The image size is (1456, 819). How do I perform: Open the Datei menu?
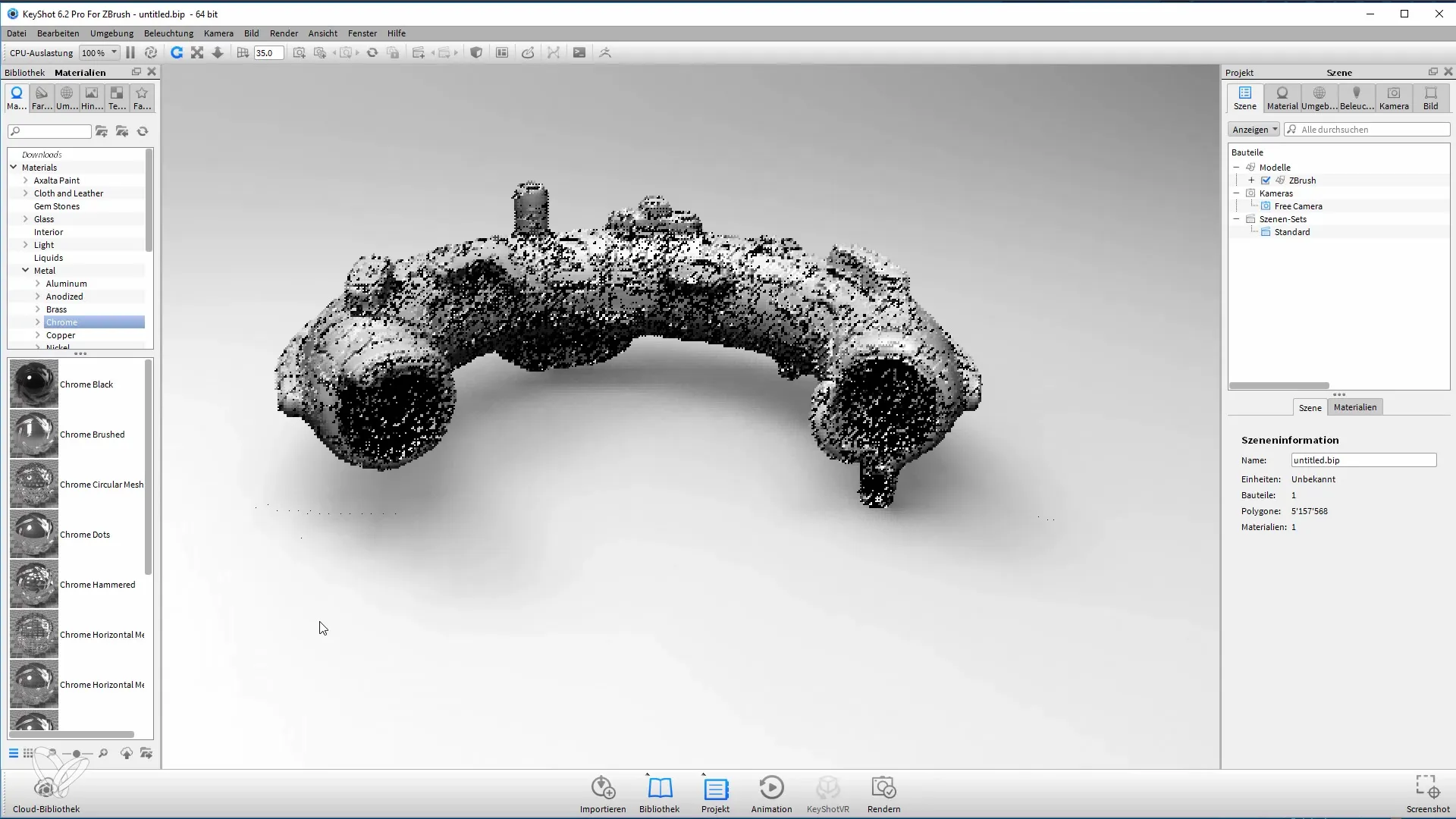[x=17, y=33]
